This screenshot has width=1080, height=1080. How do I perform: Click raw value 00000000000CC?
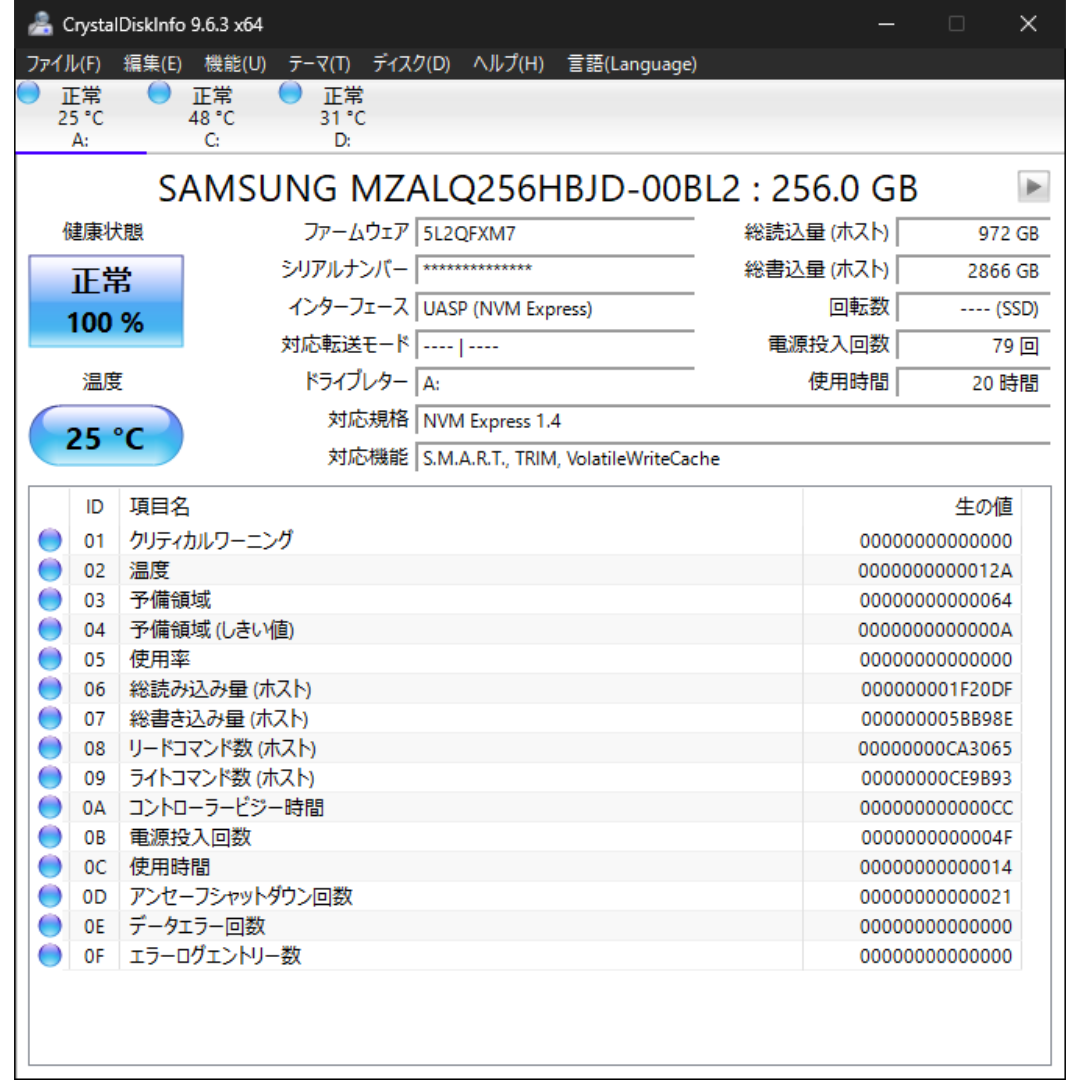coord(936,807)
